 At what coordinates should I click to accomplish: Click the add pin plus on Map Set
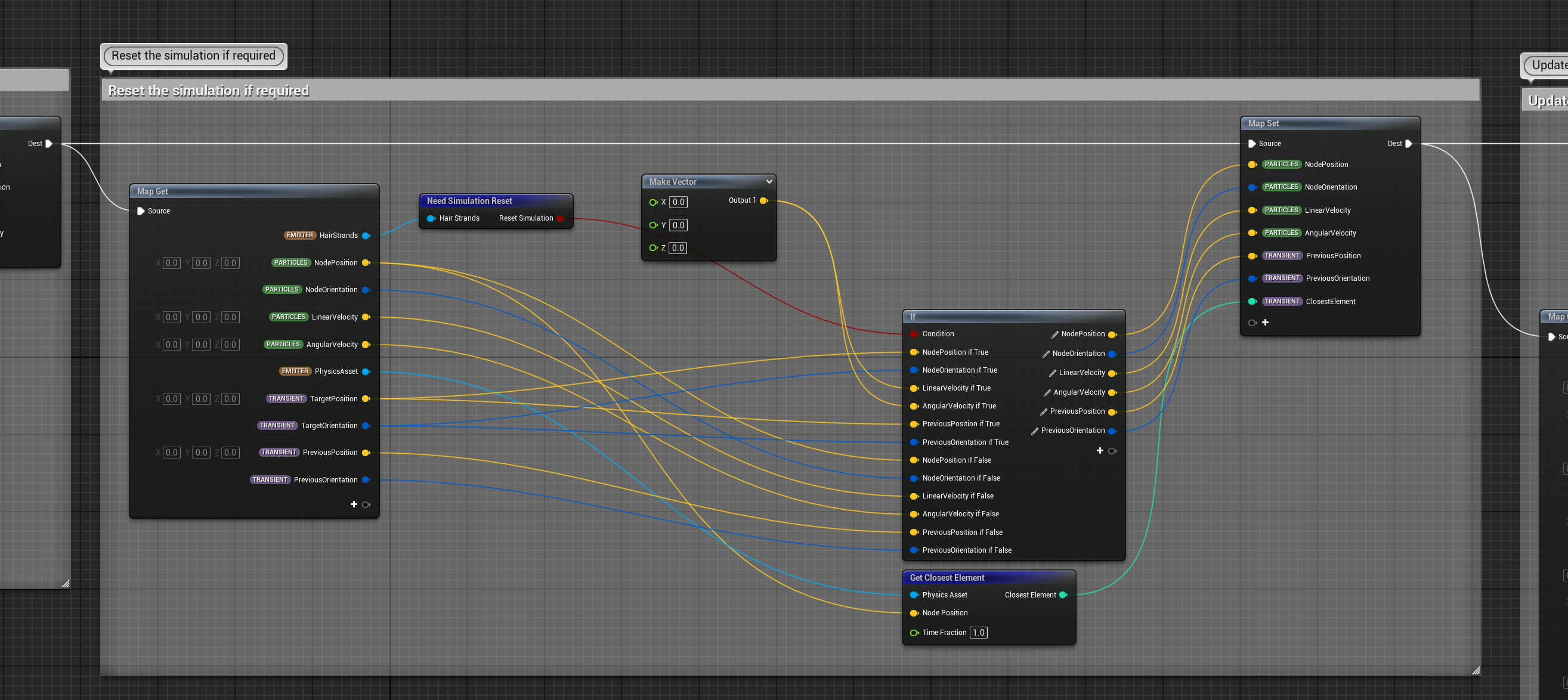pyautogui.click(x=1265, y=322)
